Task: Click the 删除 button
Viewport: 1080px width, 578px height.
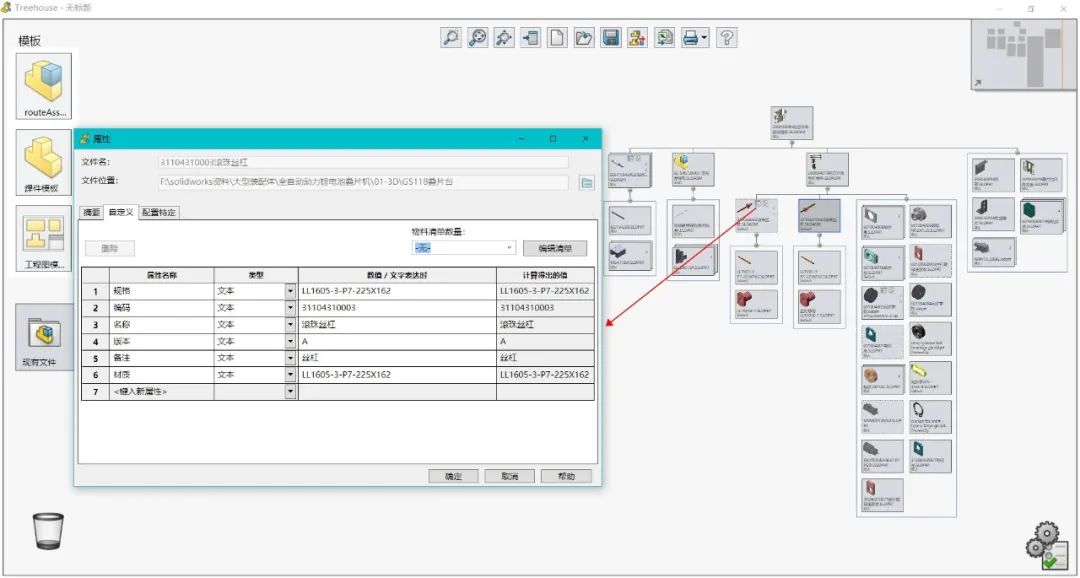Action: click(x=110, y=249)
